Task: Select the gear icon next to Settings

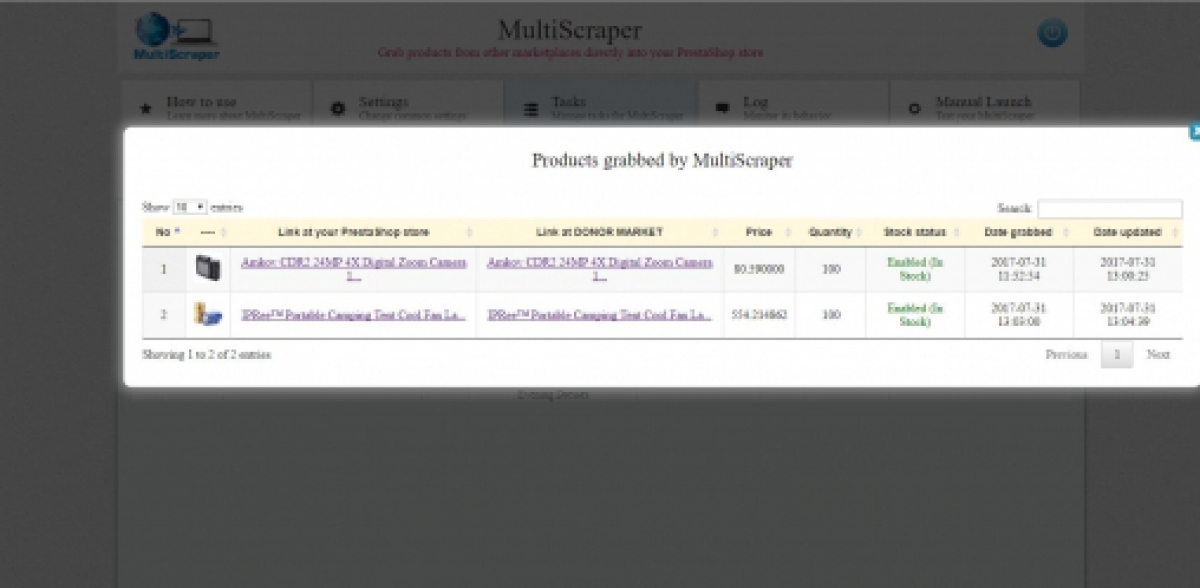Action: point(337,106)
